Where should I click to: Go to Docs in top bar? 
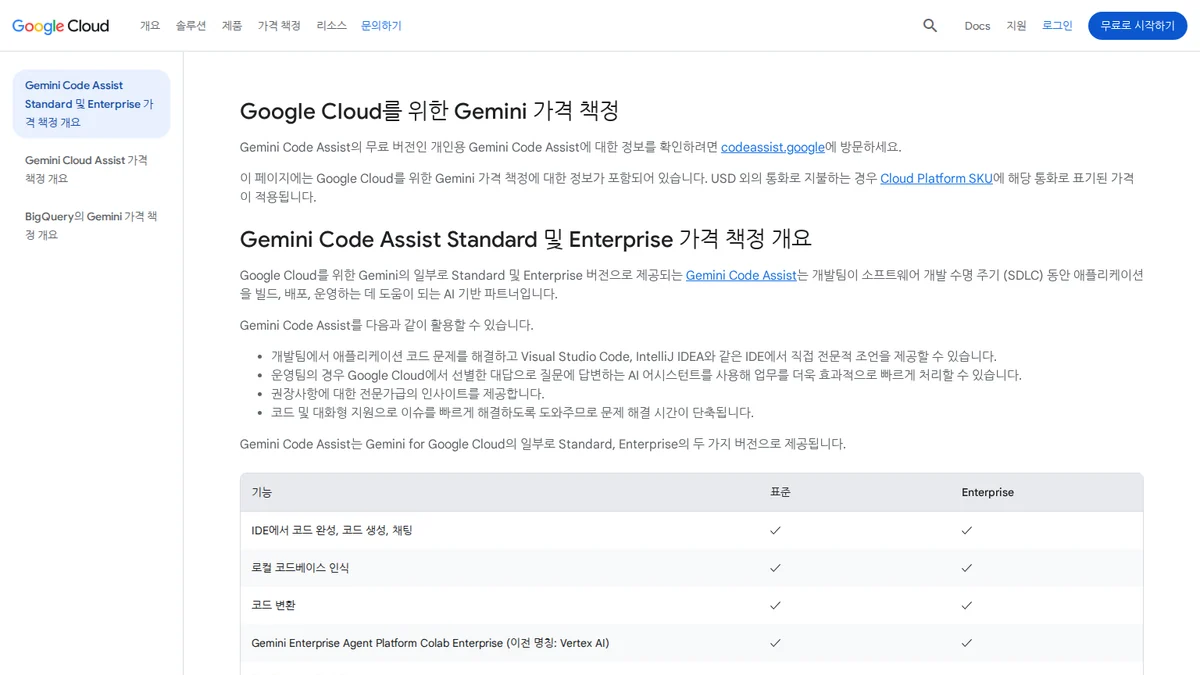click(977, 26)
